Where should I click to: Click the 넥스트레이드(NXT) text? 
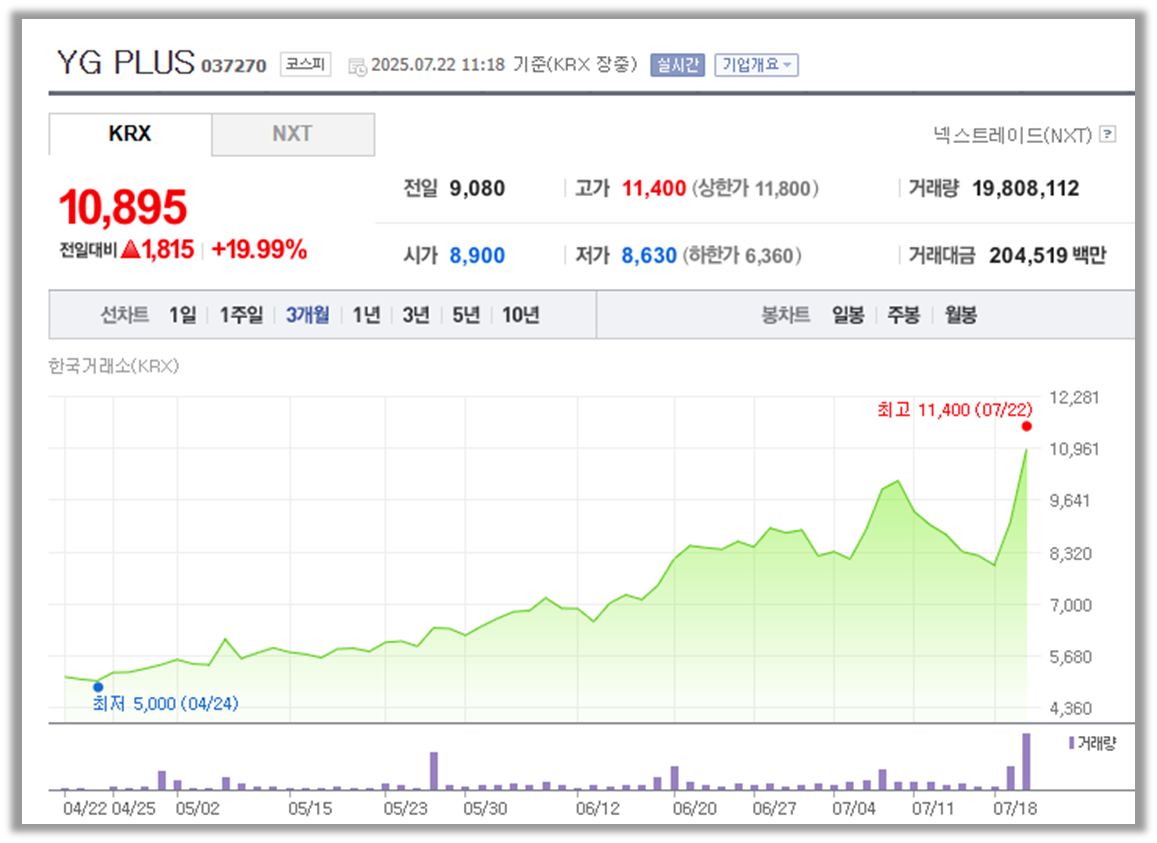(1012, 135)
